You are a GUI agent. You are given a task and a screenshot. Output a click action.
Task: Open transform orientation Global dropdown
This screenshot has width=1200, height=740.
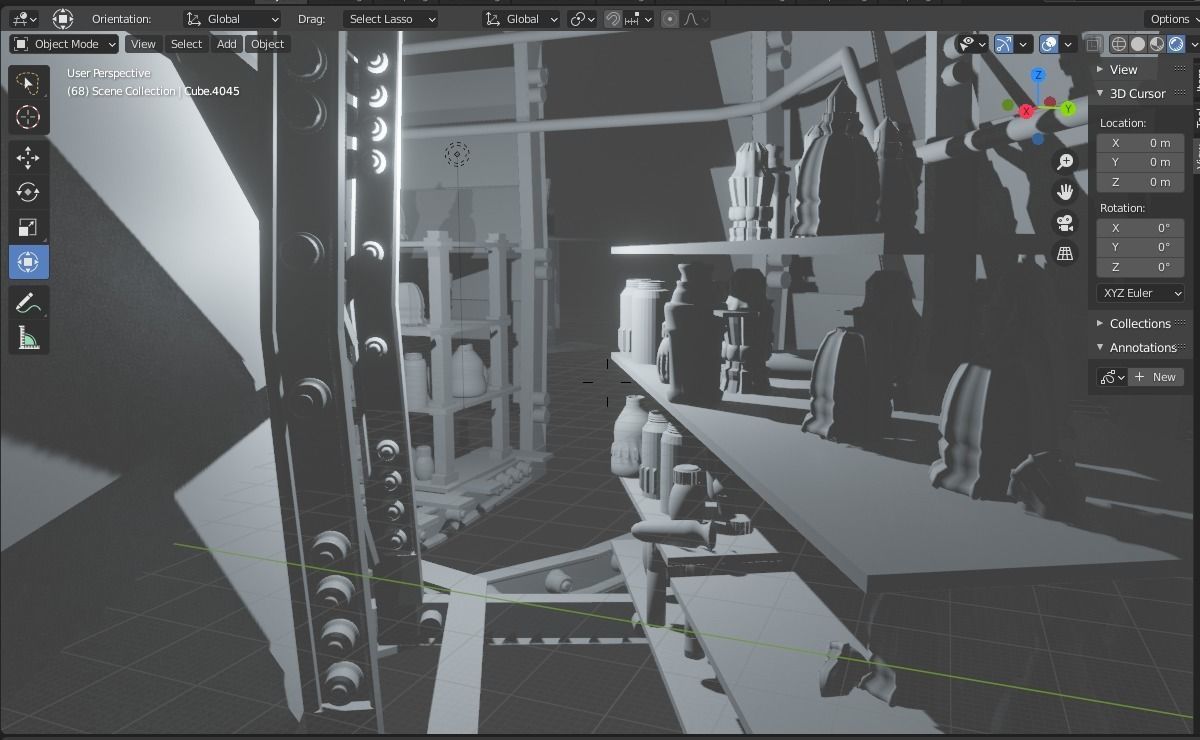[520, 19]
